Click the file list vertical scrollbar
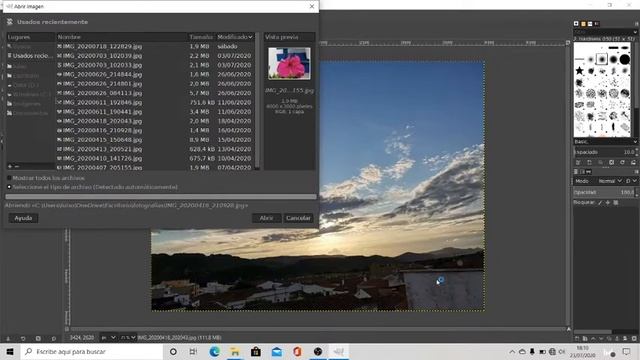 (257, 101)
